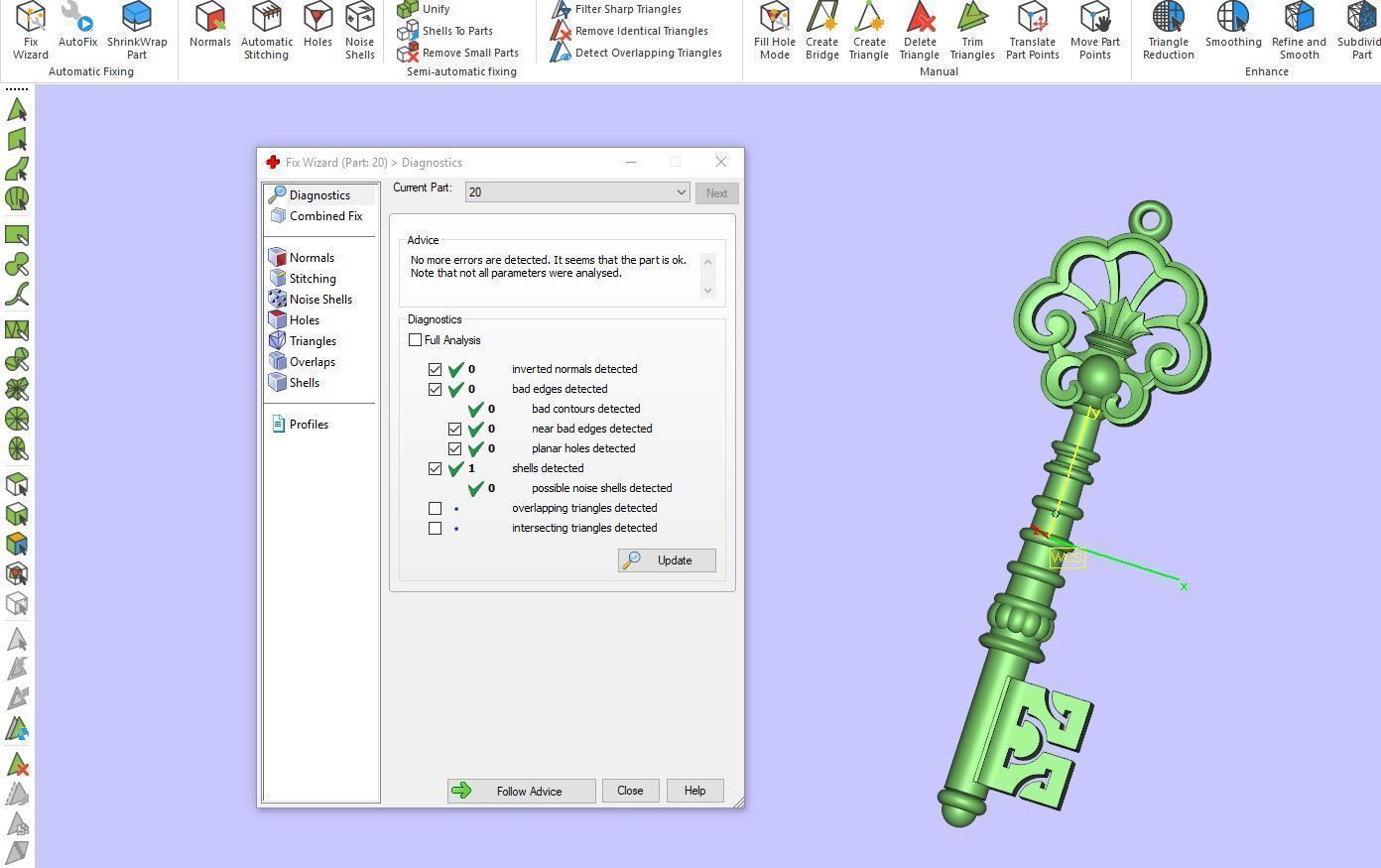Select the Delete Triangle tool
1381x868 pixels.
click(x=919, y=30)
